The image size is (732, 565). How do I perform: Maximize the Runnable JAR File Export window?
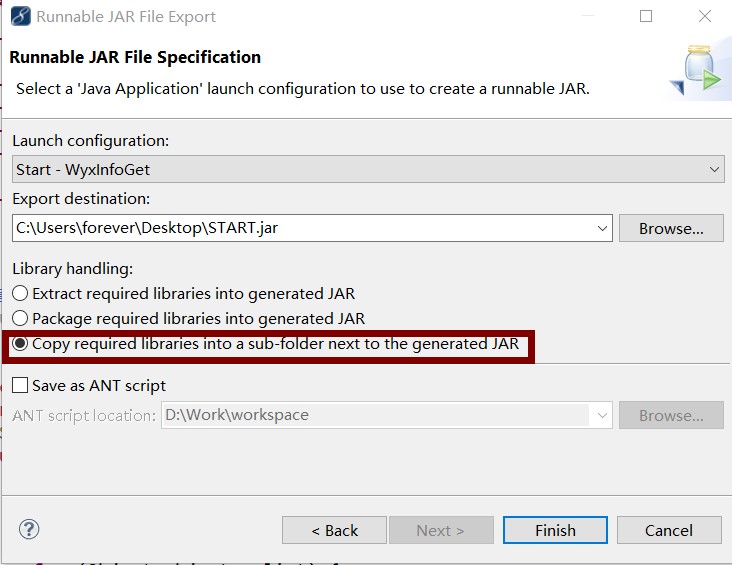pos(646,16)
